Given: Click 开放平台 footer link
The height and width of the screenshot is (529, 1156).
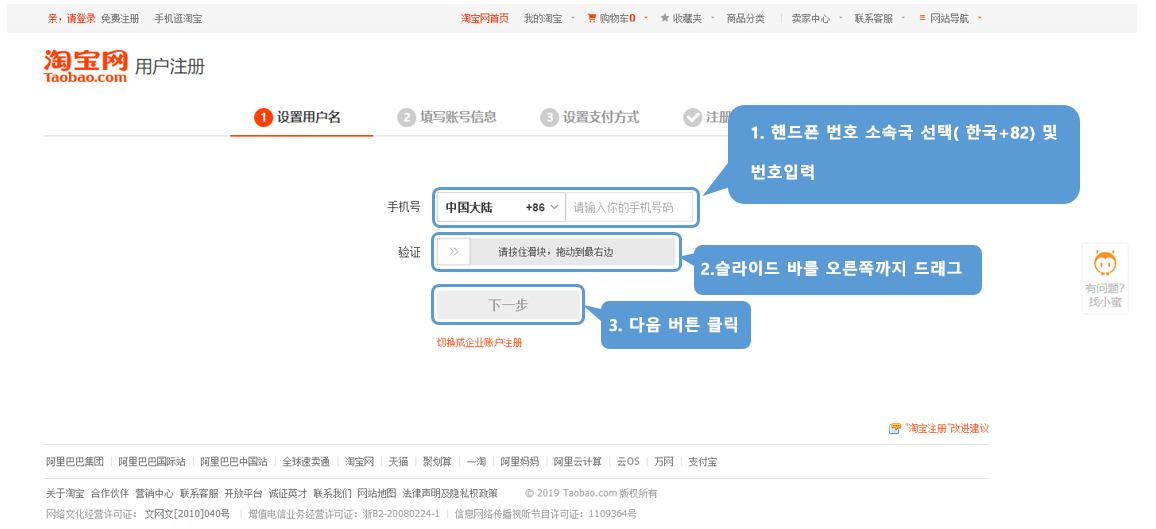Looking at the screenshot, I should pyautogui.click(x=243, y=493).
